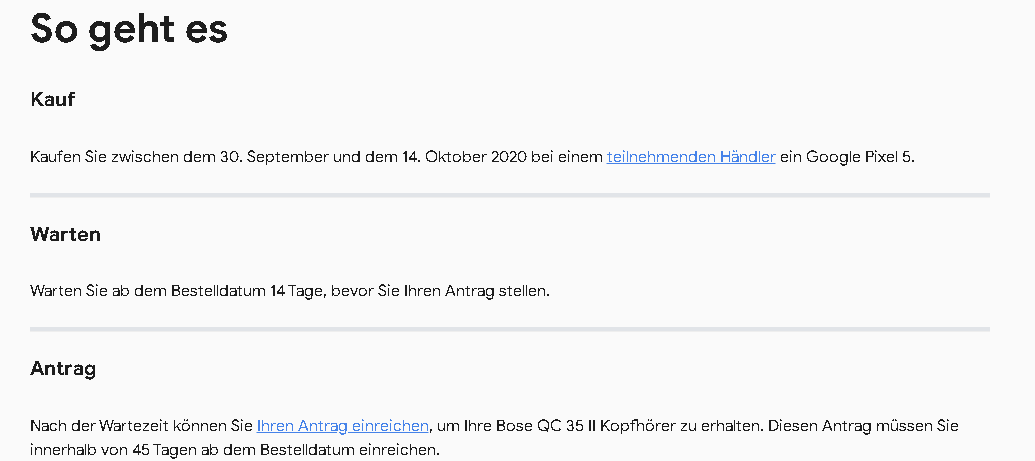1035x461 pixels.
Task: Click the word Wartezeit
Action: pos(138,426)
